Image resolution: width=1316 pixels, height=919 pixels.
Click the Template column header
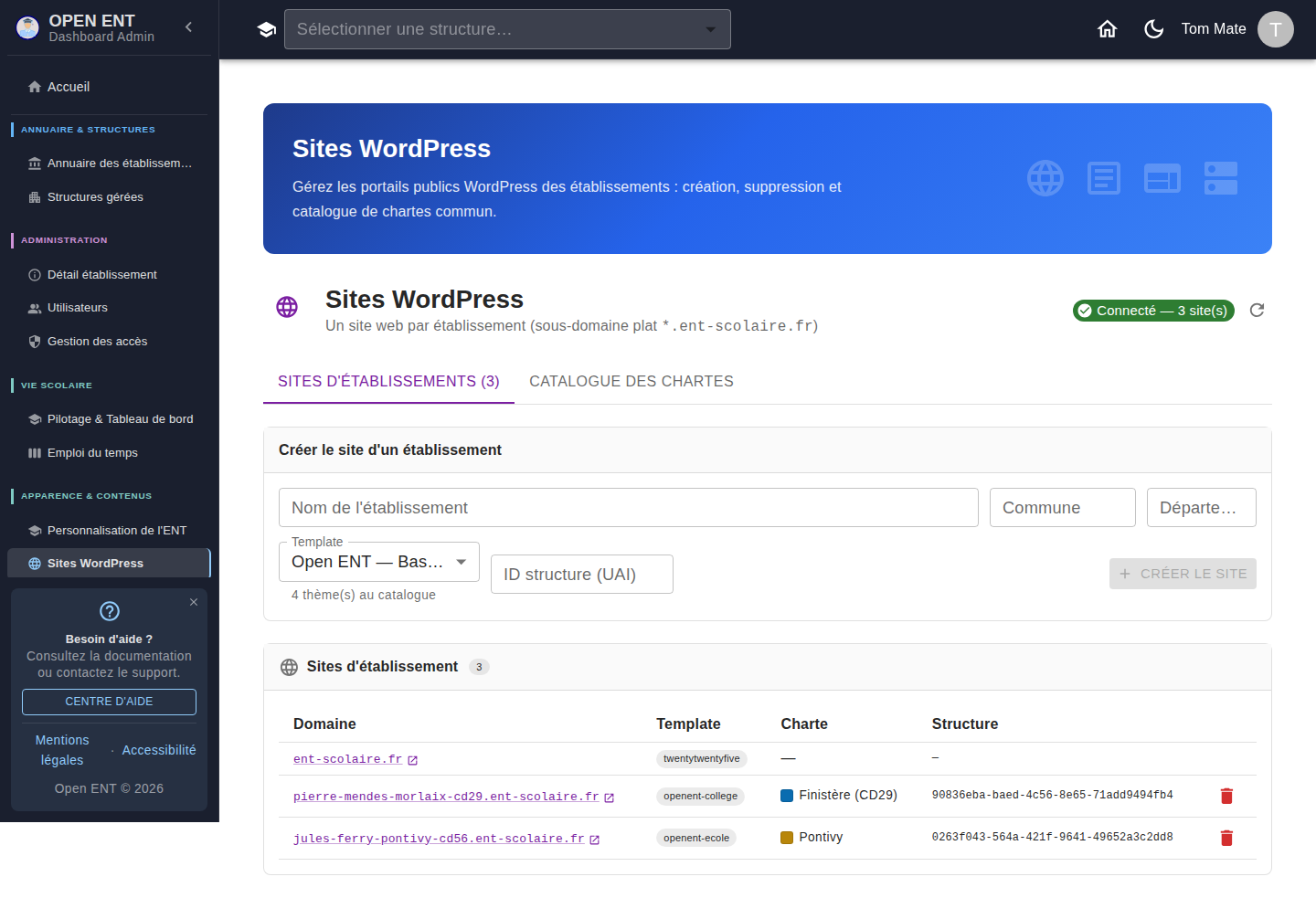pyautogui.click(x=688, y=724)
